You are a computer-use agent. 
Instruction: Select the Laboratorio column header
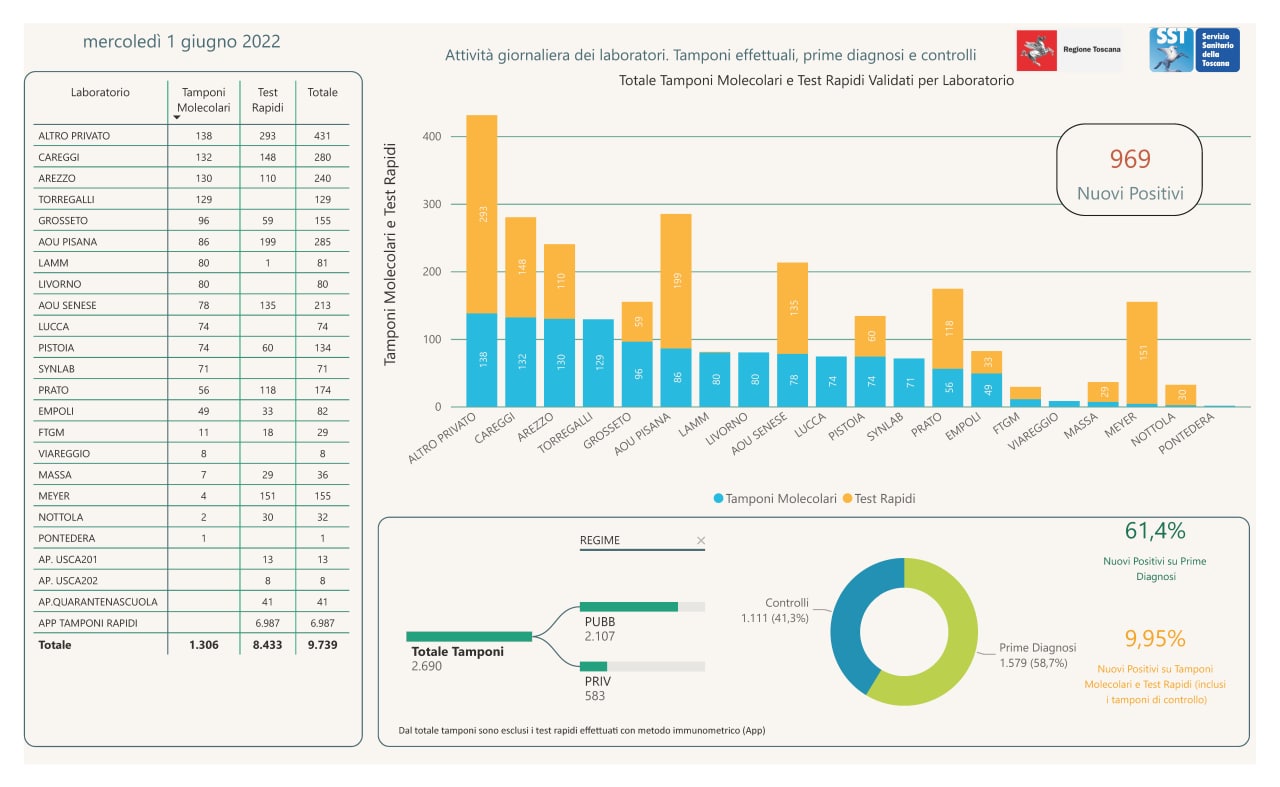coord(100,92)
